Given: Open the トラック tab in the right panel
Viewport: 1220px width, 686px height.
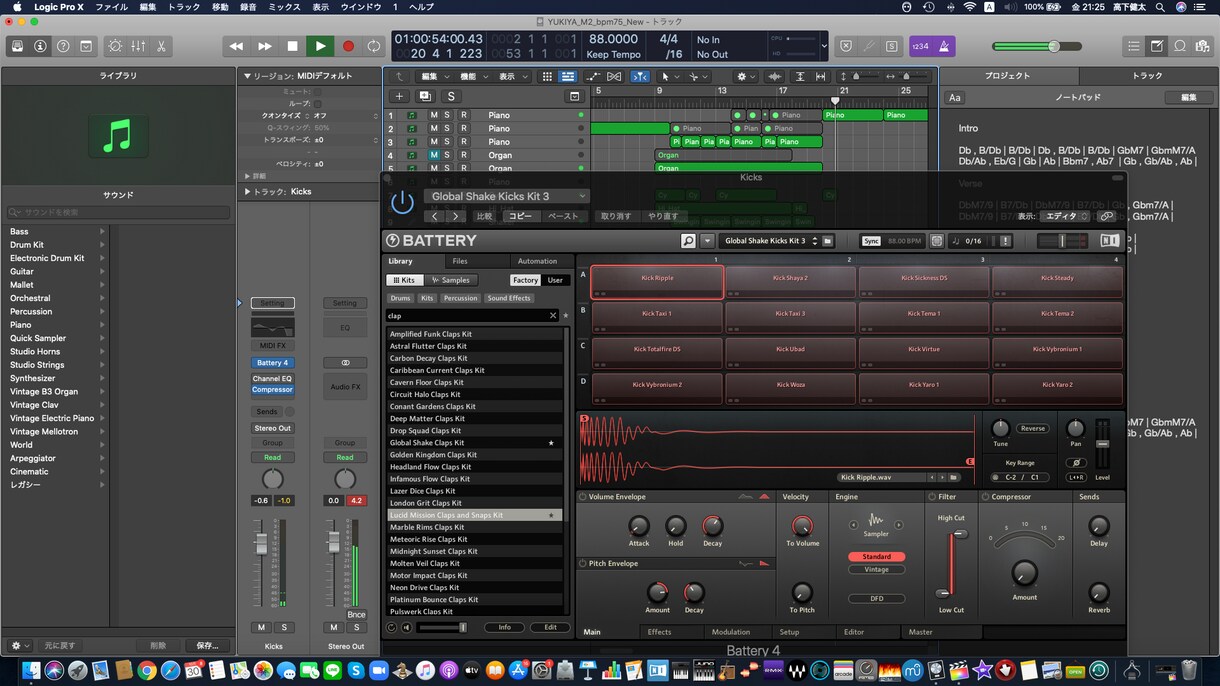Looking at the screenshot, I should (1147, 76).
